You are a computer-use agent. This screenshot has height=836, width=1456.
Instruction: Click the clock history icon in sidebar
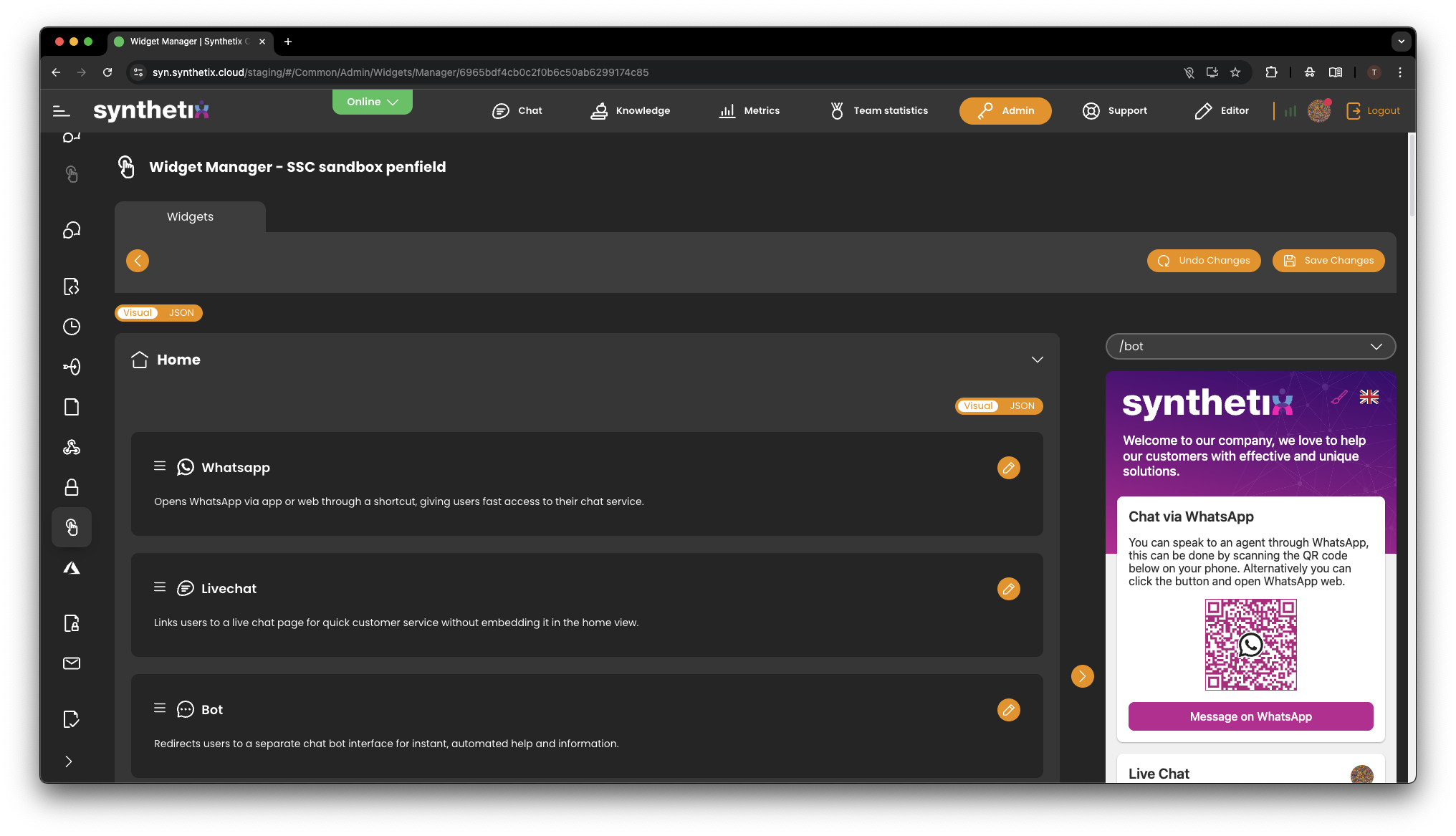pos(72,327)
